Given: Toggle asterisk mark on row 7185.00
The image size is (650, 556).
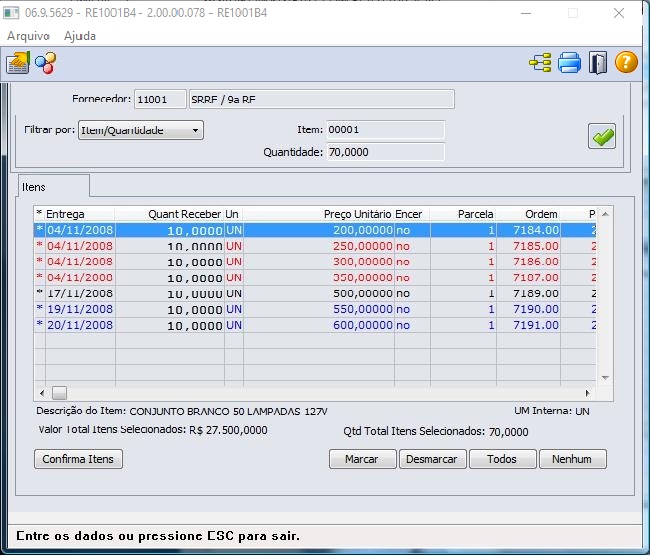Looking at the screenshot, I should tap(39, 245).
